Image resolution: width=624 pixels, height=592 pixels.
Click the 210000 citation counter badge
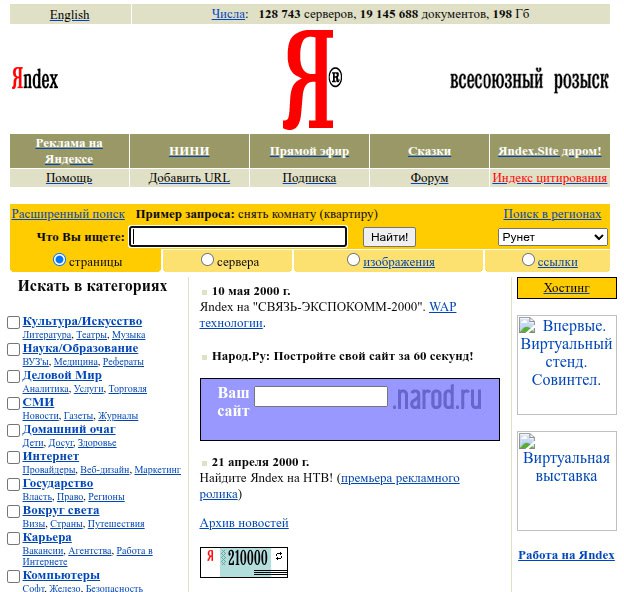[244, 562]
